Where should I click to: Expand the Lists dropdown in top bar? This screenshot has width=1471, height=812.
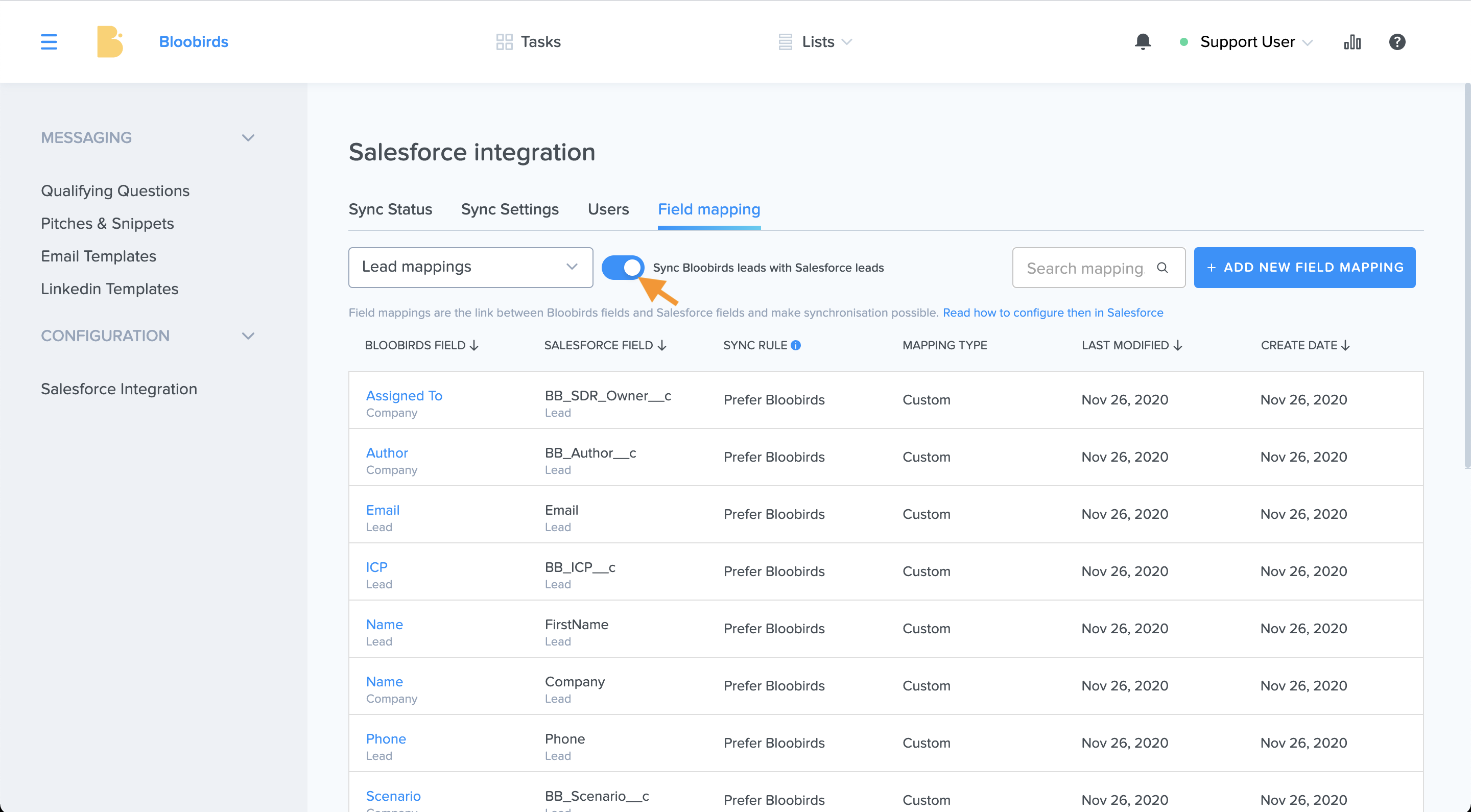pos(847,42)
